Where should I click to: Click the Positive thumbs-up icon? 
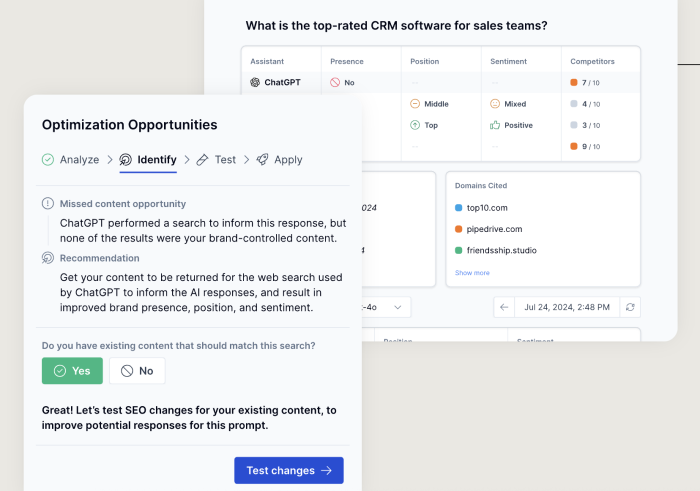(x=495, y=125)
